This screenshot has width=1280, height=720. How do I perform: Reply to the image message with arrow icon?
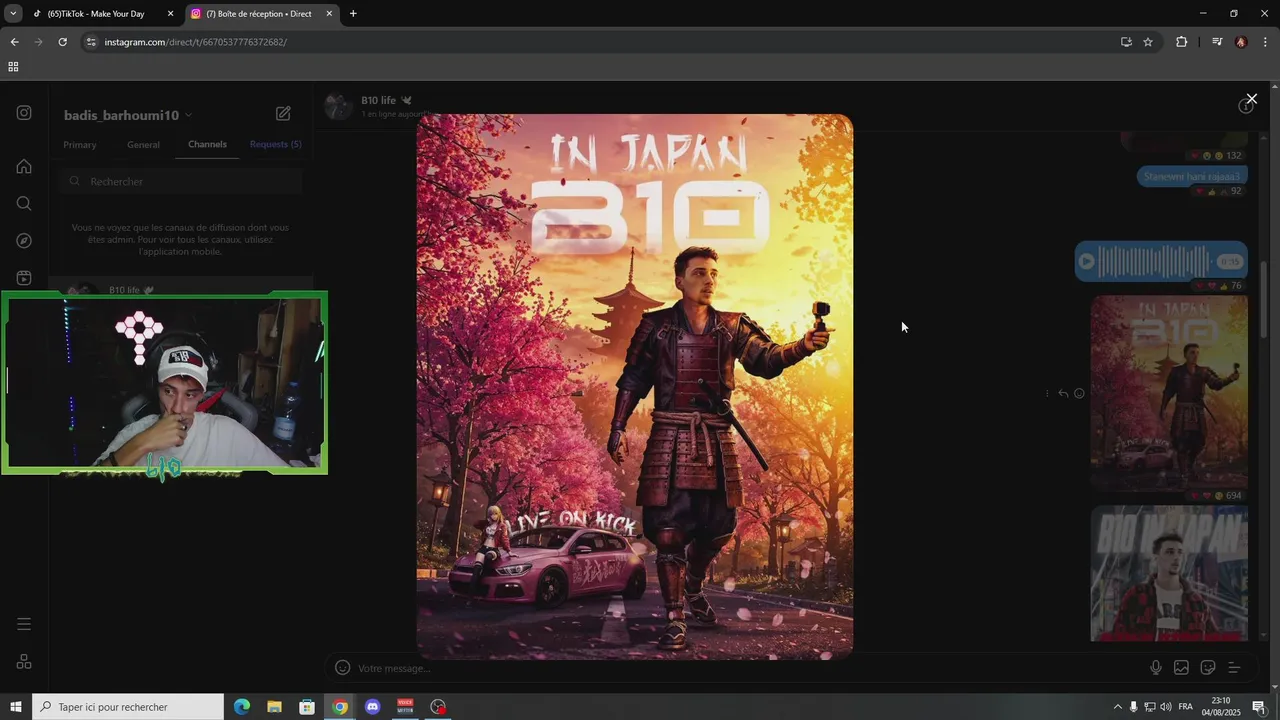pos(1063,393)
